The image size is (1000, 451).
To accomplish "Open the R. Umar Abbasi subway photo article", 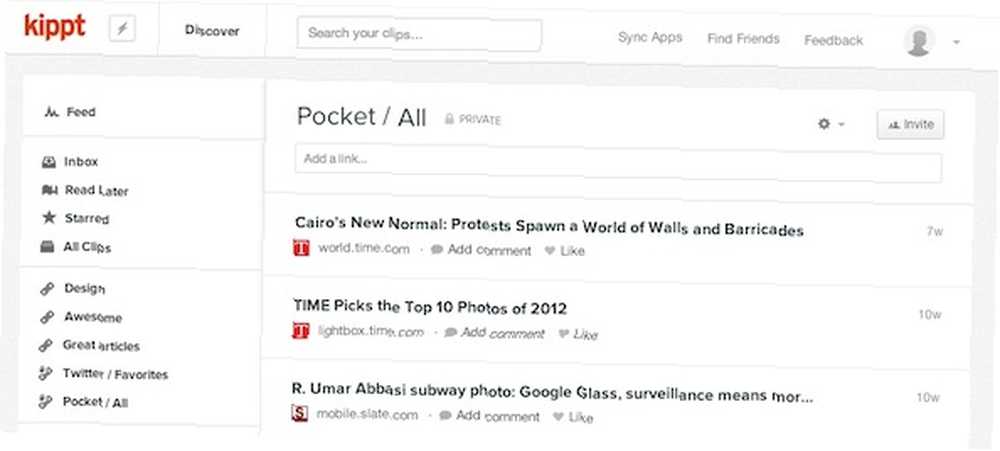I will (552, 392).
